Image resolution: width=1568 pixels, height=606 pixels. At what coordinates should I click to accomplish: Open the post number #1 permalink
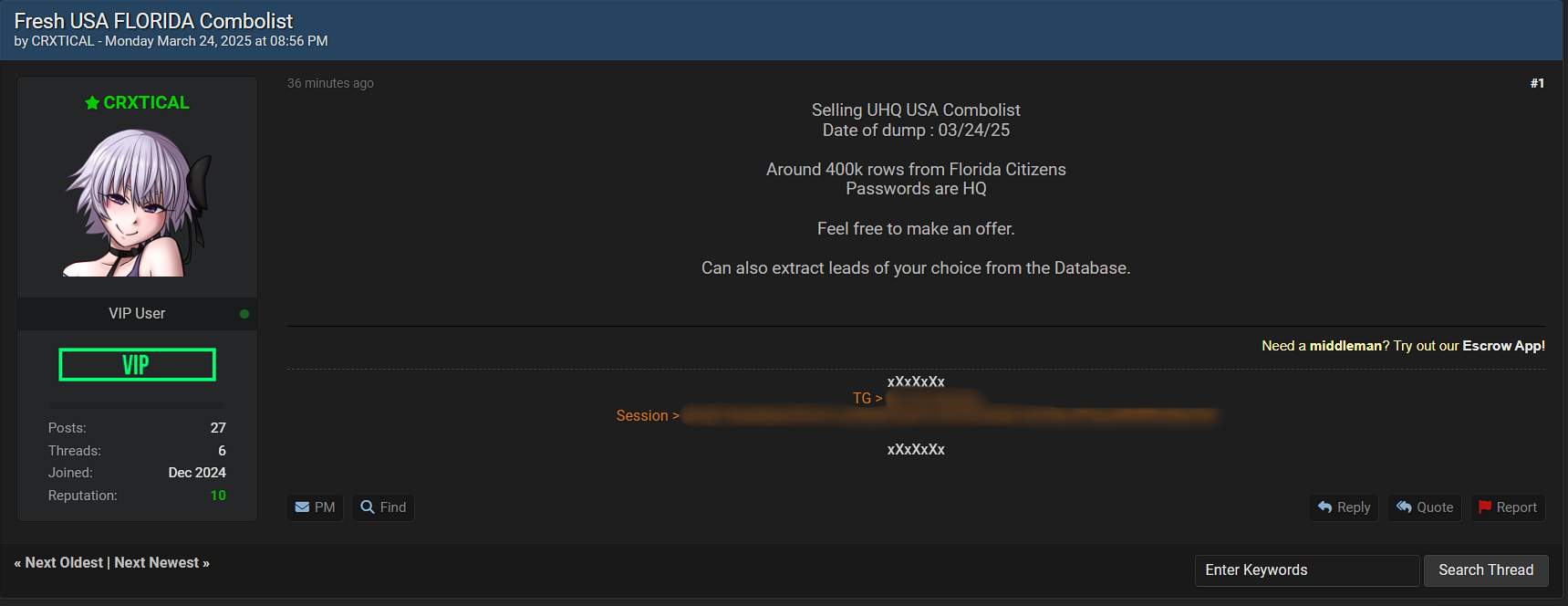1537,83
